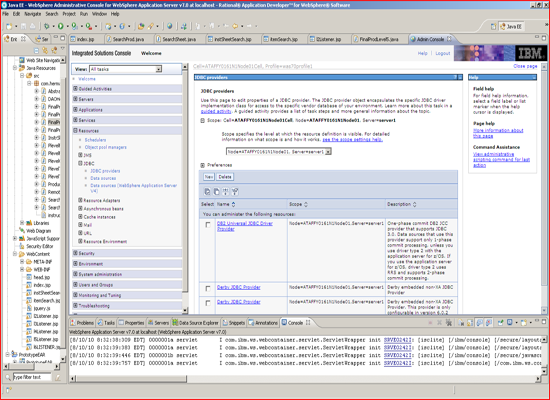550x400 pixels.
Task: Click the Deselect All table icon
Action: [216, 192]
